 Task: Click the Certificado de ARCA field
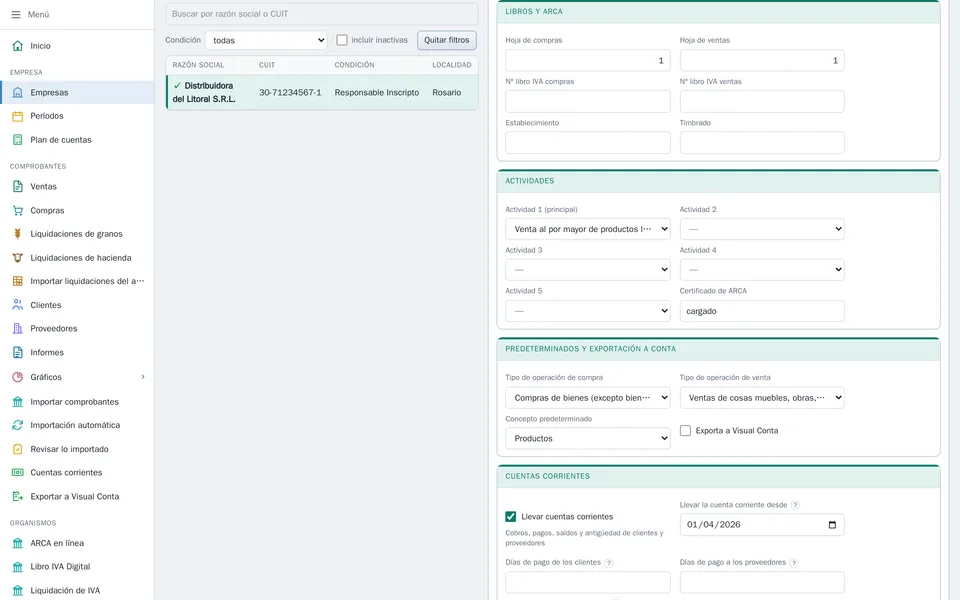click(762, 311)
